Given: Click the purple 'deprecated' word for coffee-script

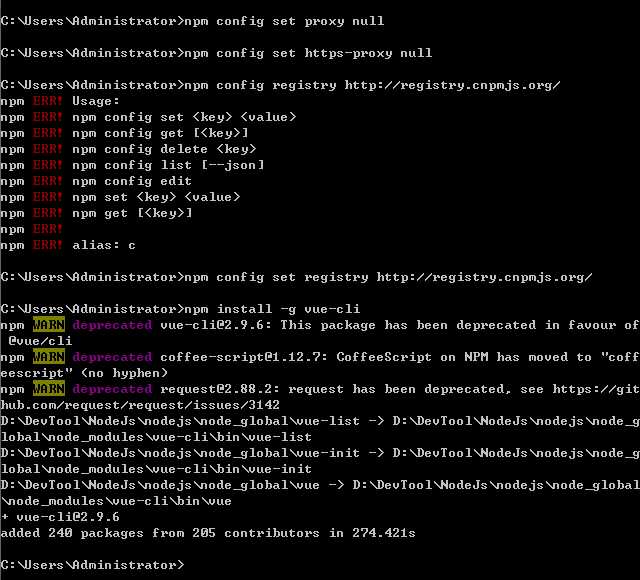Looking at the screenshot, I should click(112, 357).
